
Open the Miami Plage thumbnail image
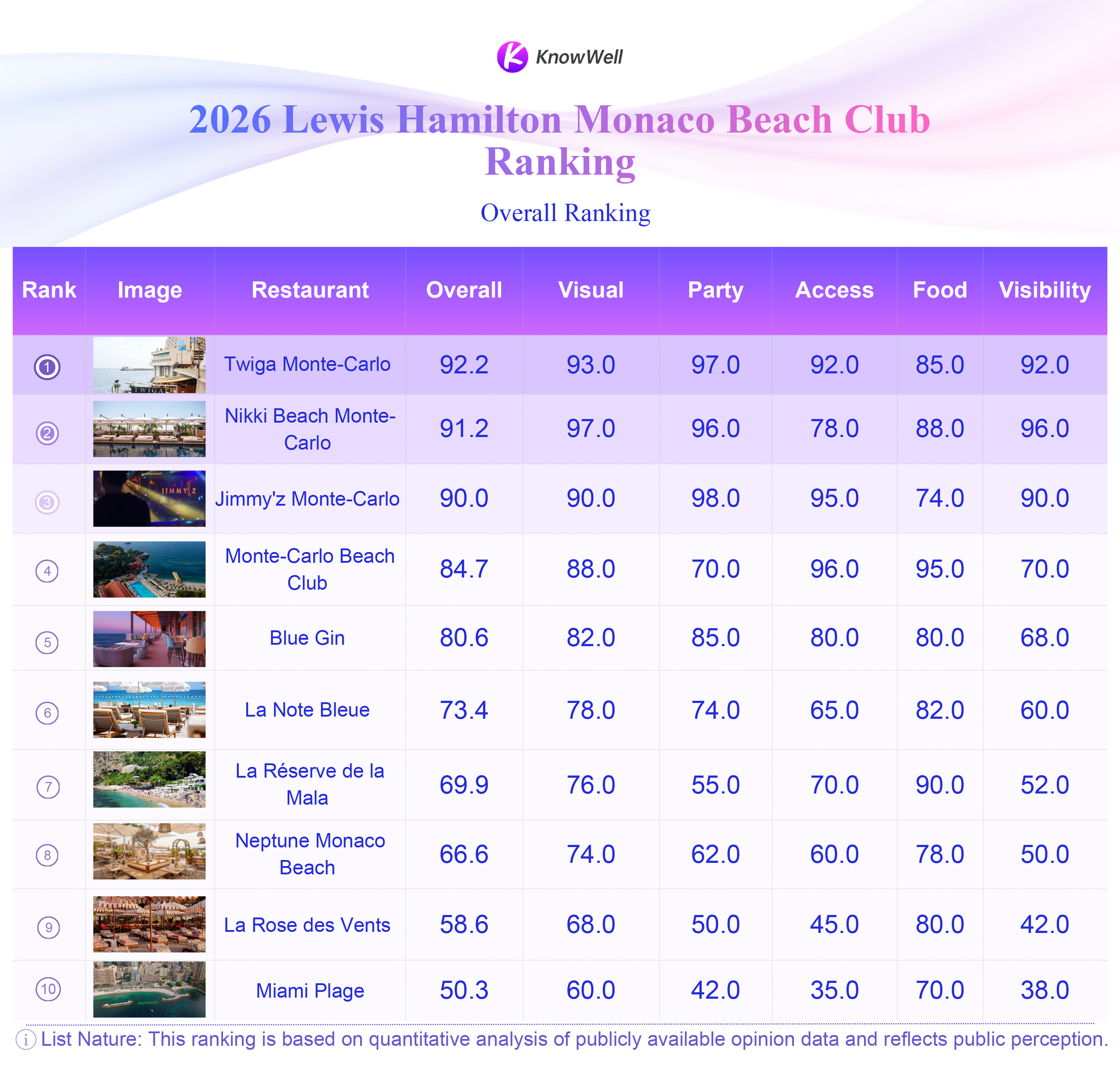[150, 990]
